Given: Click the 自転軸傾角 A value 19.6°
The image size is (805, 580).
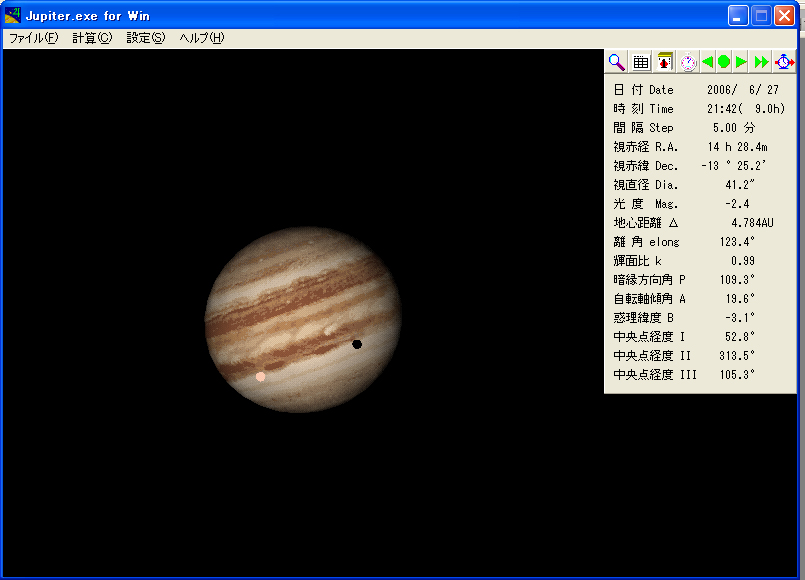Looking at the screenshot, I should pos(740,299).
